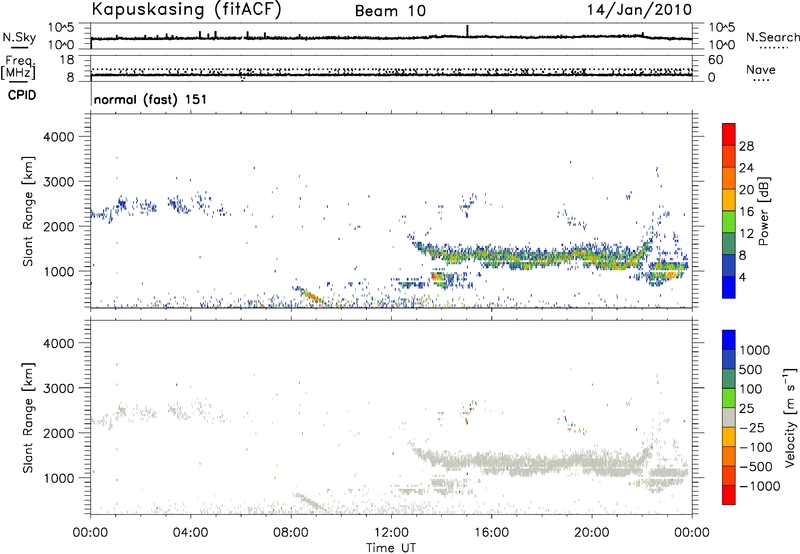The width and height of the screenshot is (800, 554).
Task: Click the "04:00" time tick label
Action: (x=190, y=533)
